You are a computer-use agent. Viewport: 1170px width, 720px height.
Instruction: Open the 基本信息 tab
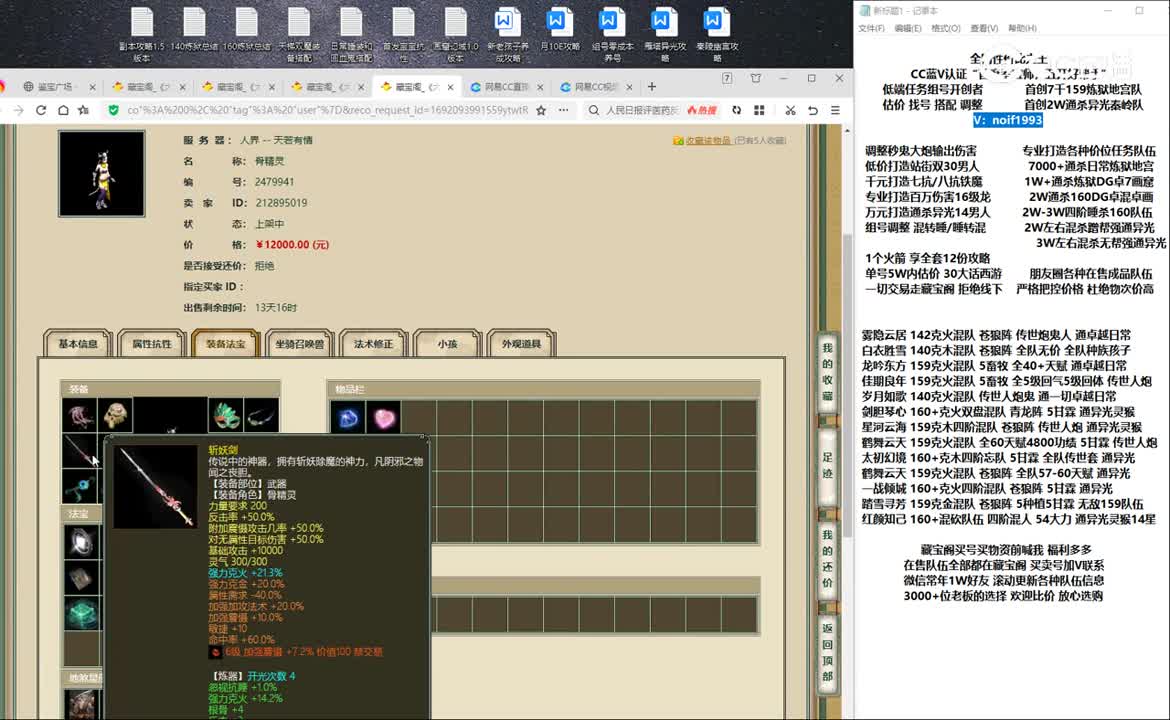[x=78, y=344]
